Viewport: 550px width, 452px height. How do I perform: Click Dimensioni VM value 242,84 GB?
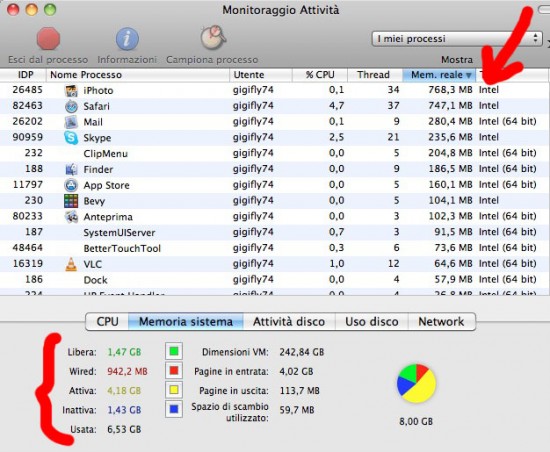tap(302, 352)
